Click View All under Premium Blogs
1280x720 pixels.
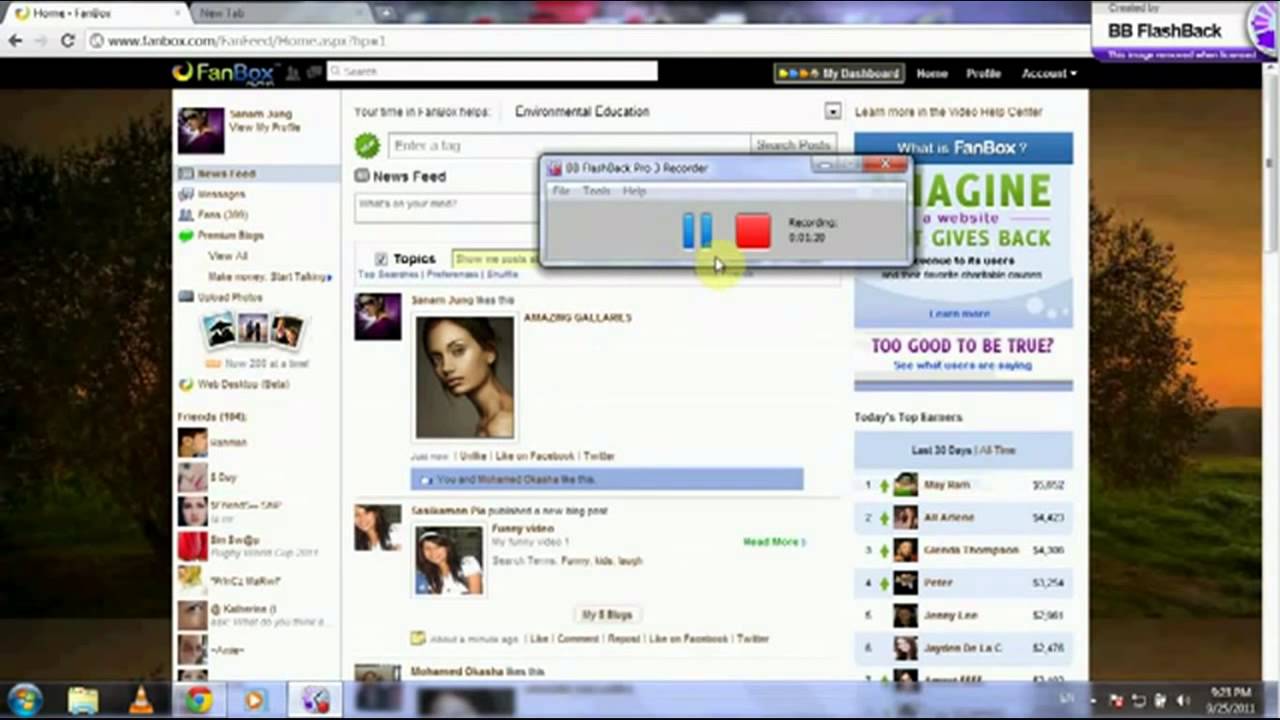tap(227, 256)
